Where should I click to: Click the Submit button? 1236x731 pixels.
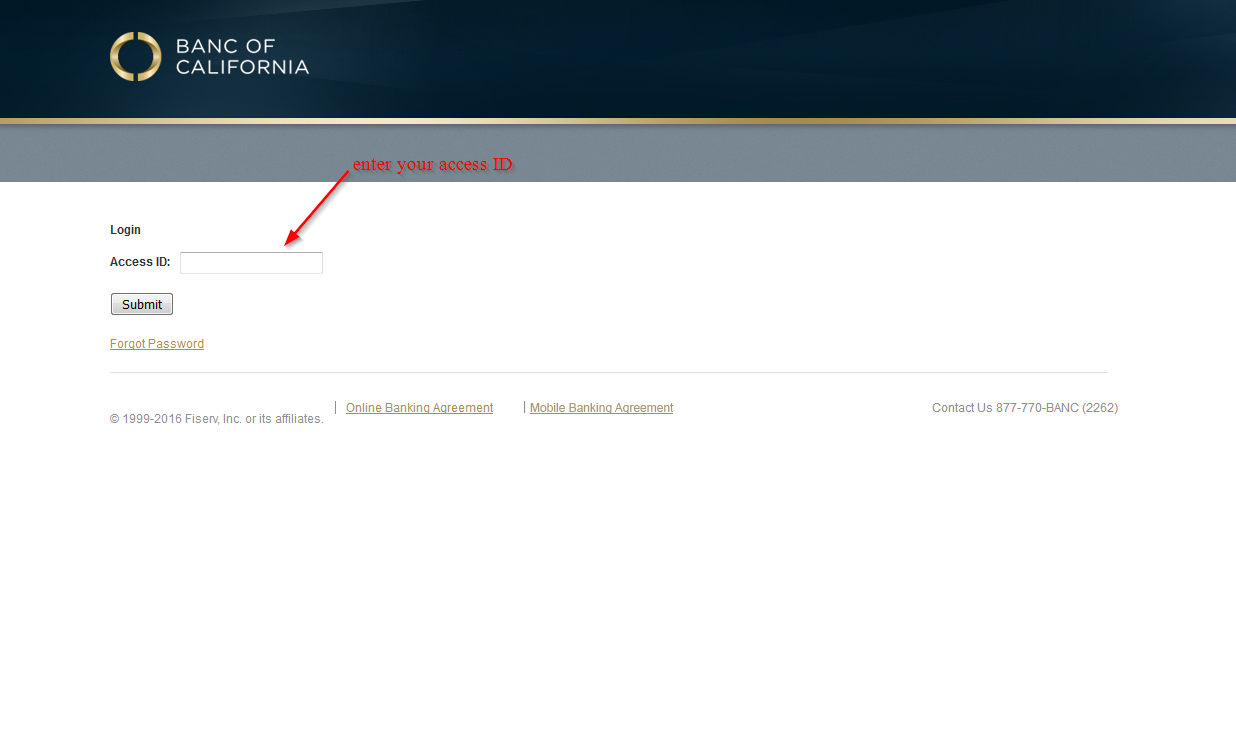tap(142, 304)
